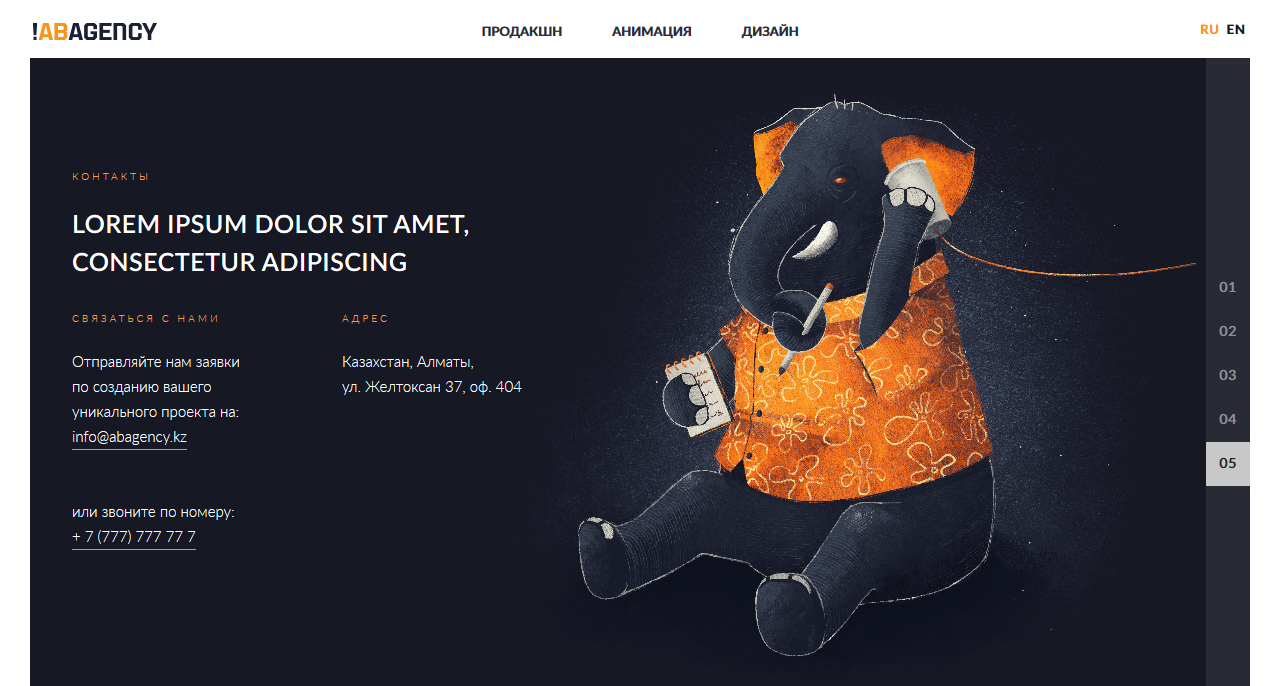Viewport: 1280px width, 686px height.
Task: Switch site language to EN
Action: point(1236,29)
